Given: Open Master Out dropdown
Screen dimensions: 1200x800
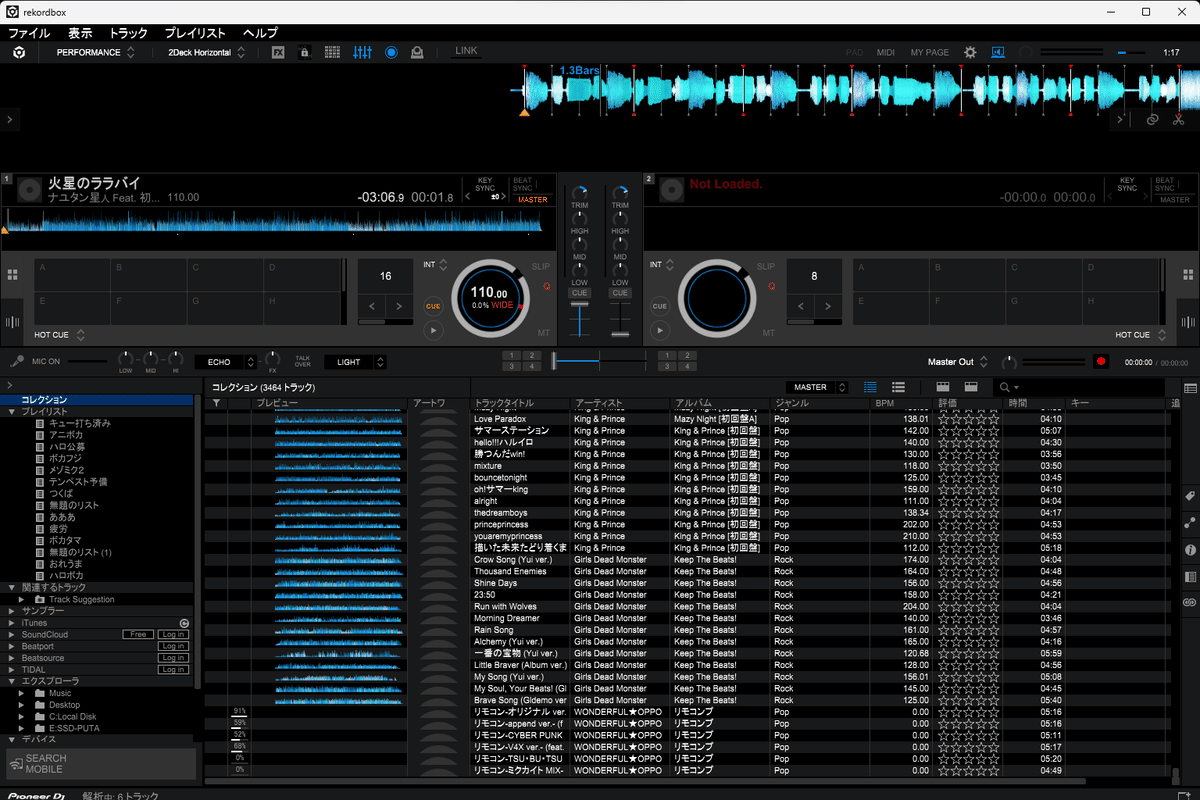Looking at the screenshot, I should tap(958, 362).
